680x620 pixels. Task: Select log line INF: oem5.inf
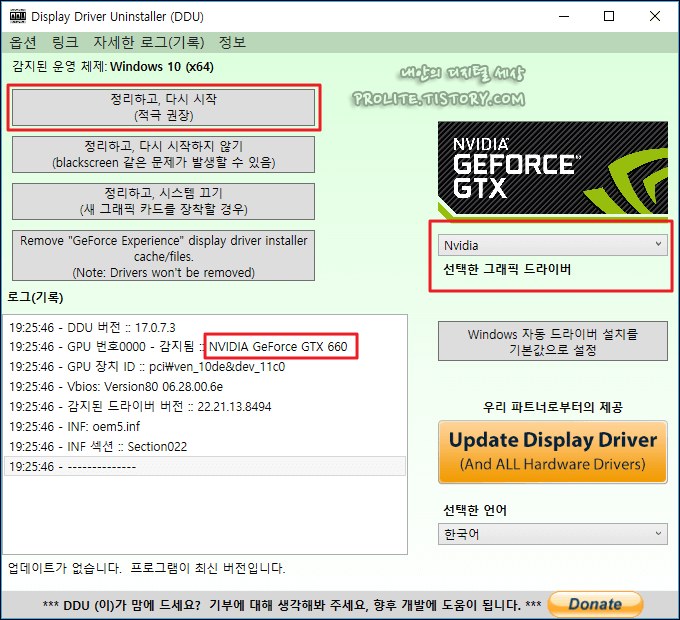(205, 427)
